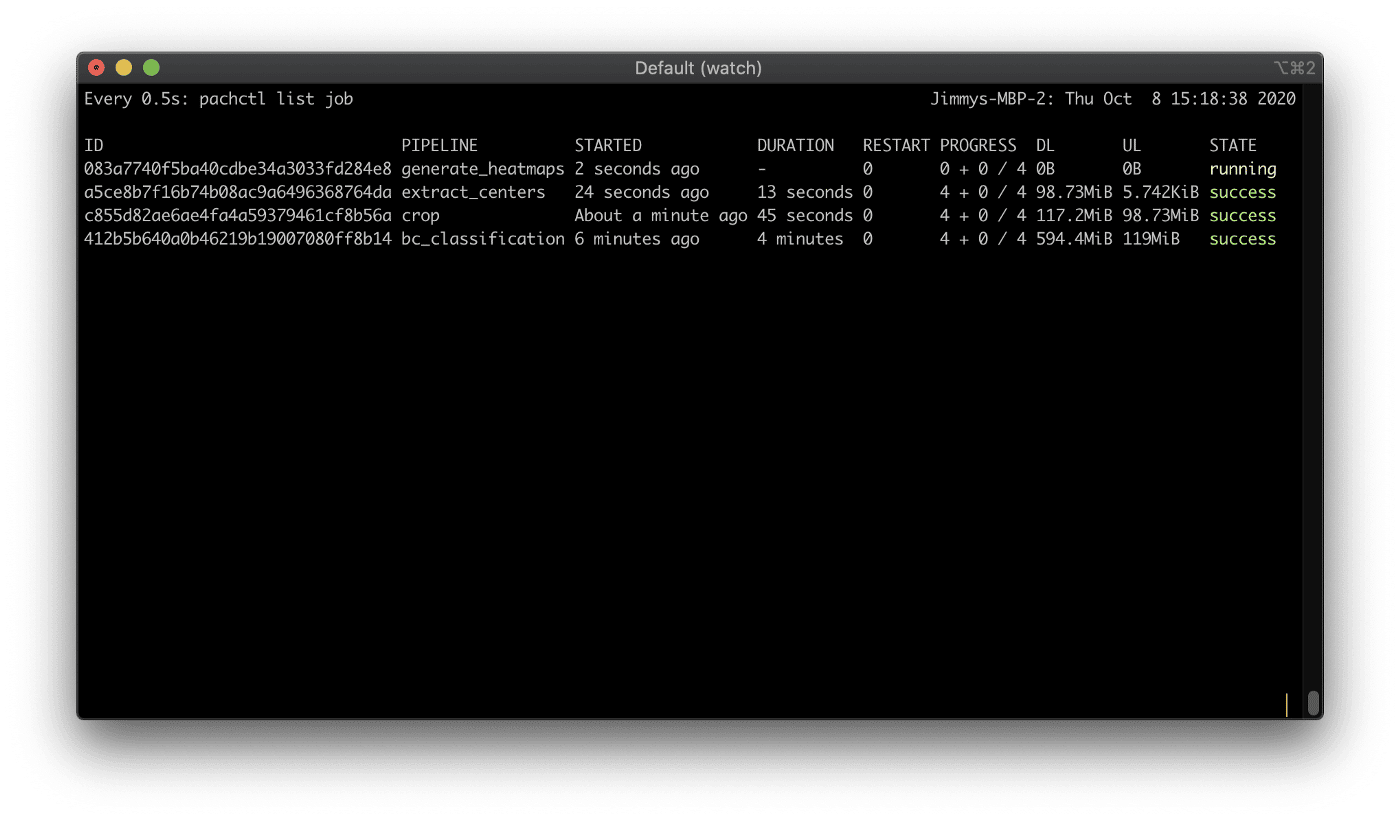The height and width of the screenshot is (821, 1400).
Task: Select job ID c855d82ae6ae4fa4a59379461cf8b56a
Action: pos(238,215)
